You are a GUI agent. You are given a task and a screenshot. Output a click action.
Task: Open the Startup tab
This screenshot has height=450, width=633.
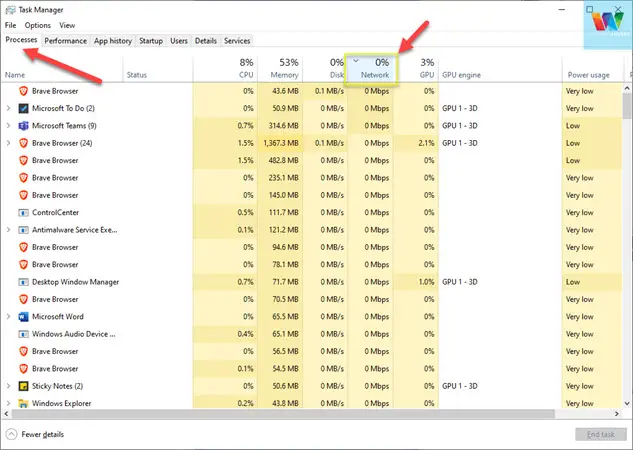coord(151,41)
